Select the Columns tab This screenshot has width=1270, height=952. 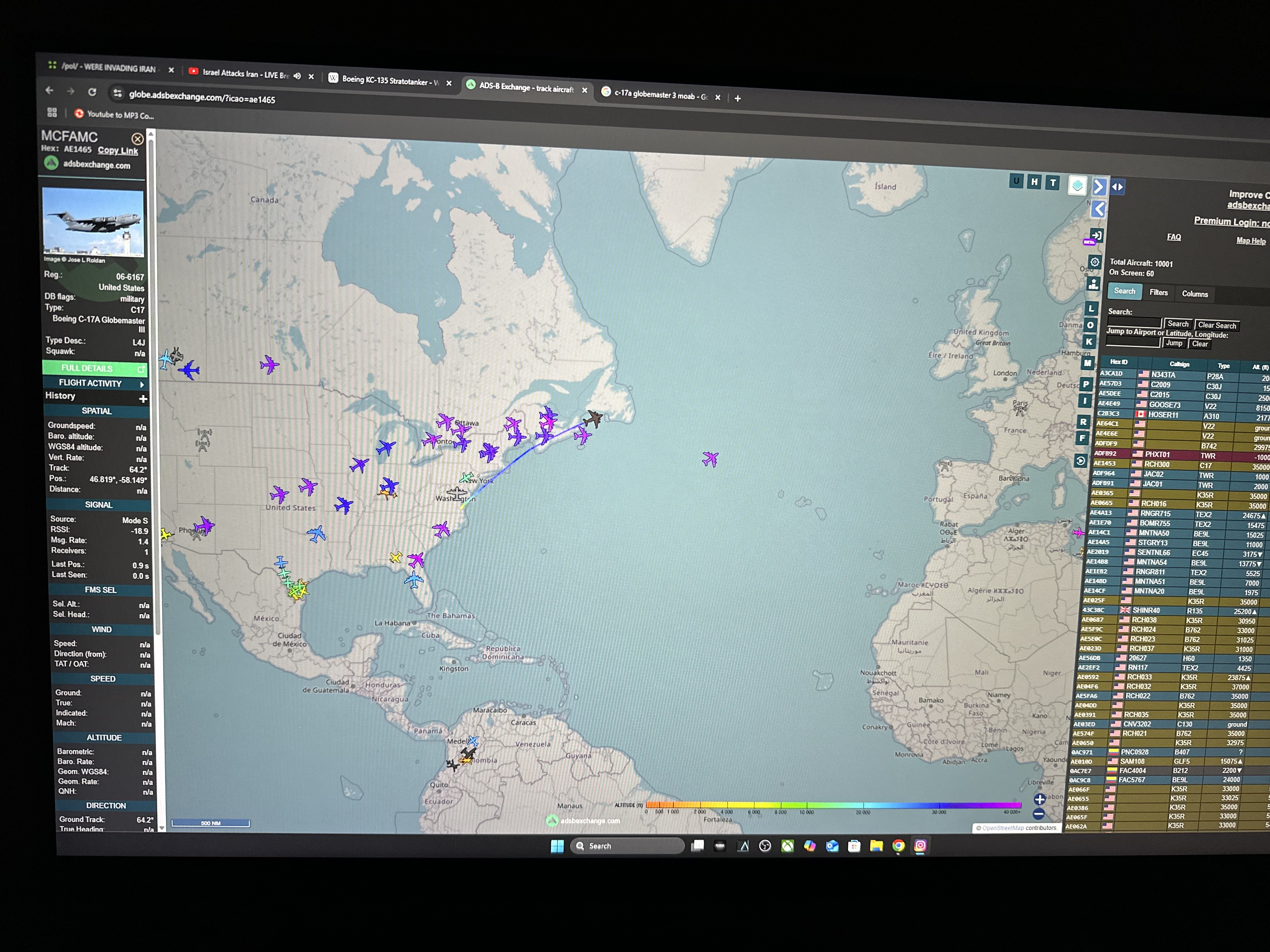click(x=1195, y=294)
